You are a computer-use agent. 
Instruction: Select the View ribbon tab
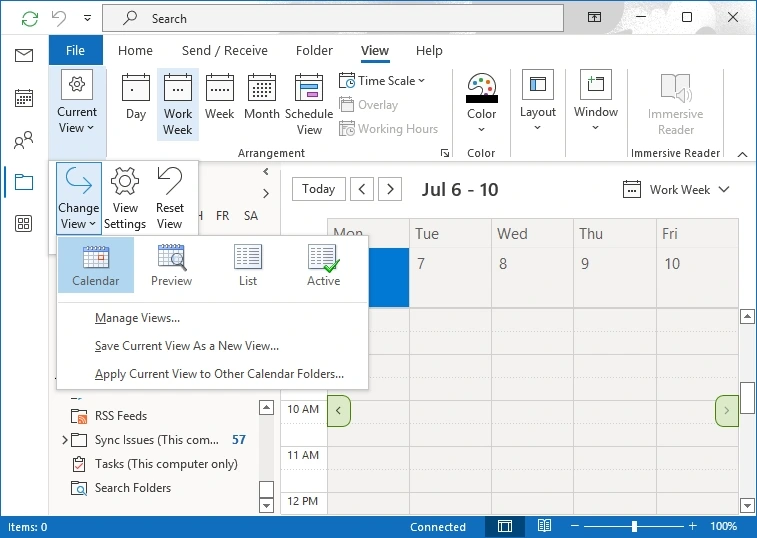click(375, 50)
